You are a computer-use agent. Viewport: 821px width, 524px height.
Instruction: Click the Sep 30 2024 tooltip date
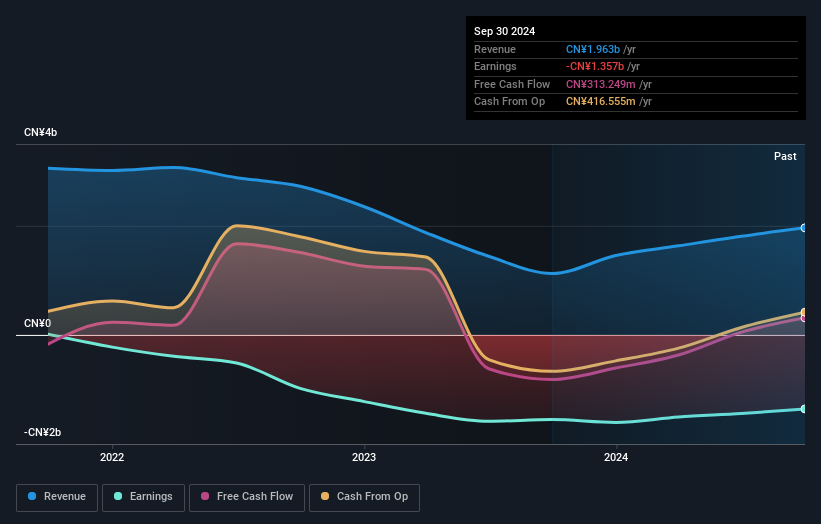tap(504, 31)
